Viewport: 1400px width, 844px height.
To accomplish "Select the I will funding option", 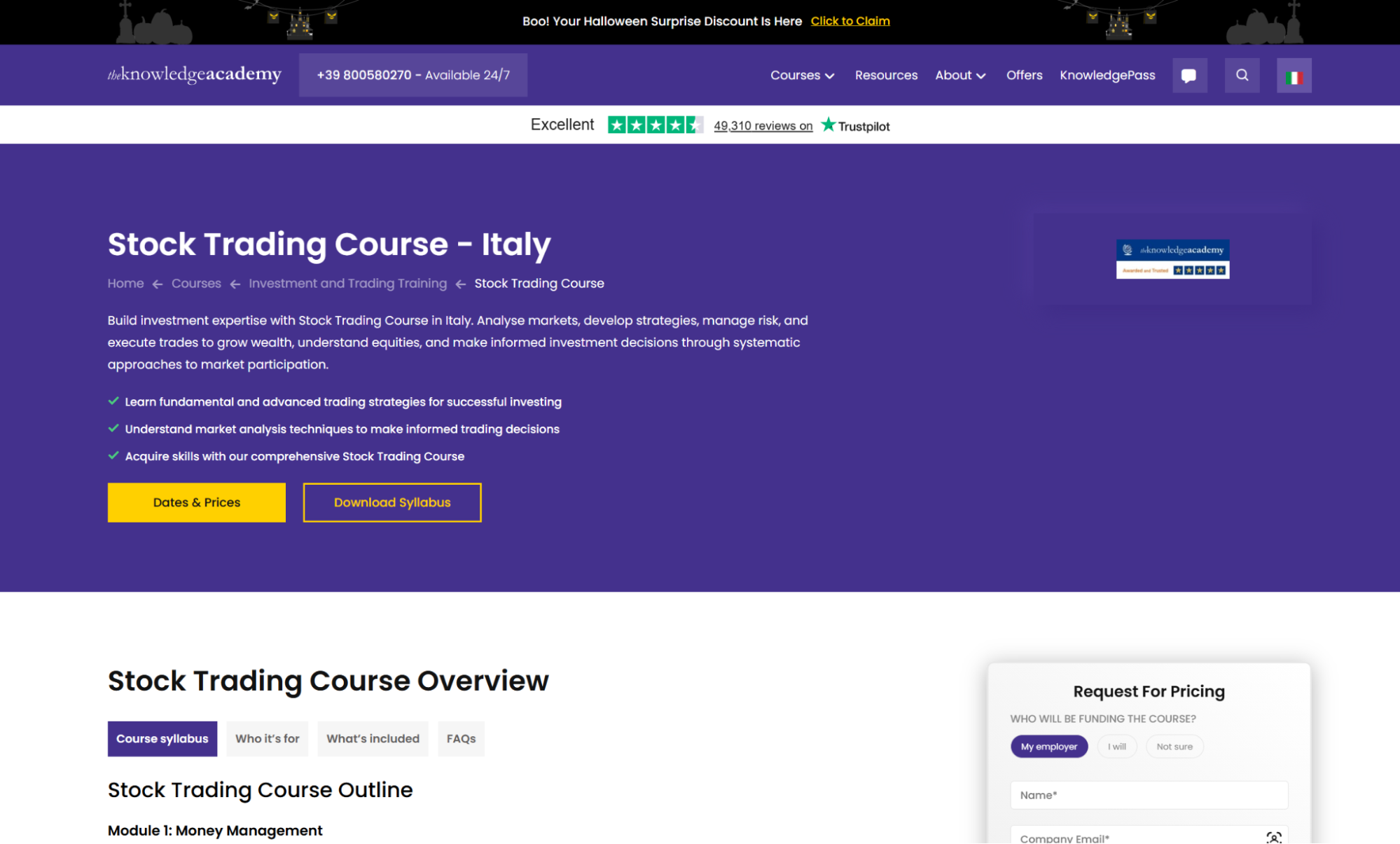I will [1117, 747].
